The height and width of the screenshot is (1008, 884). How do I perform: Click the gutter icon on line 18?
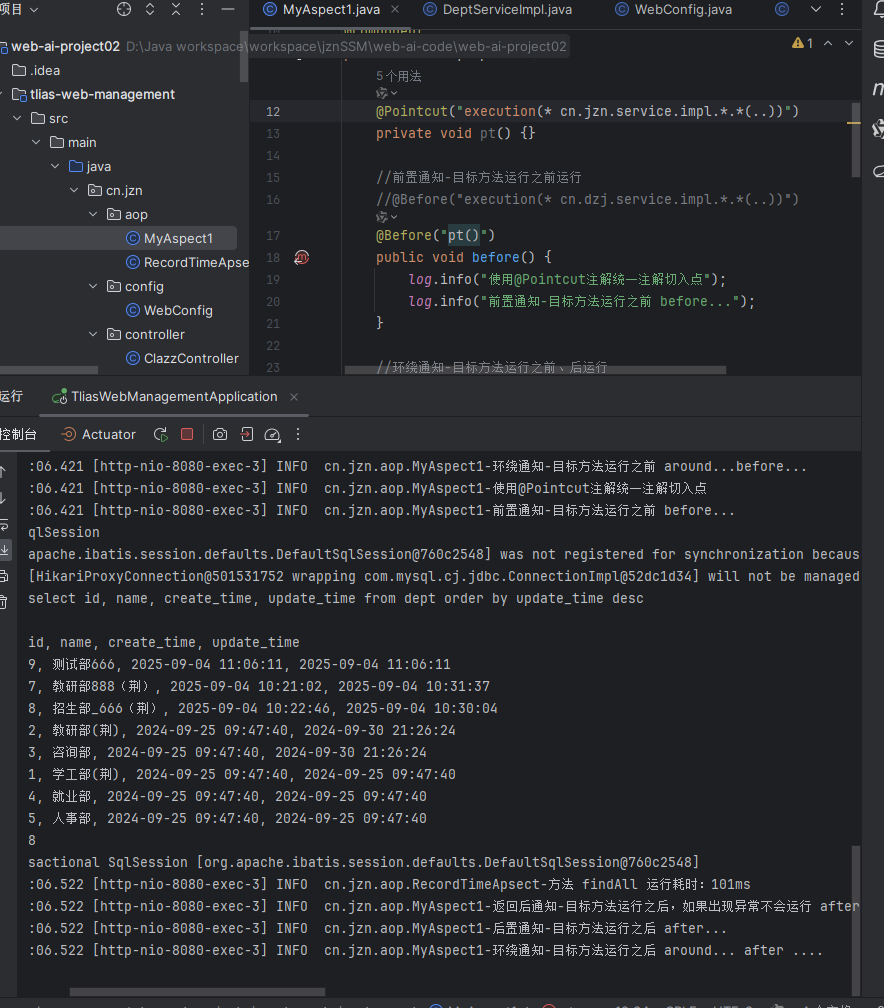point(302,258)
